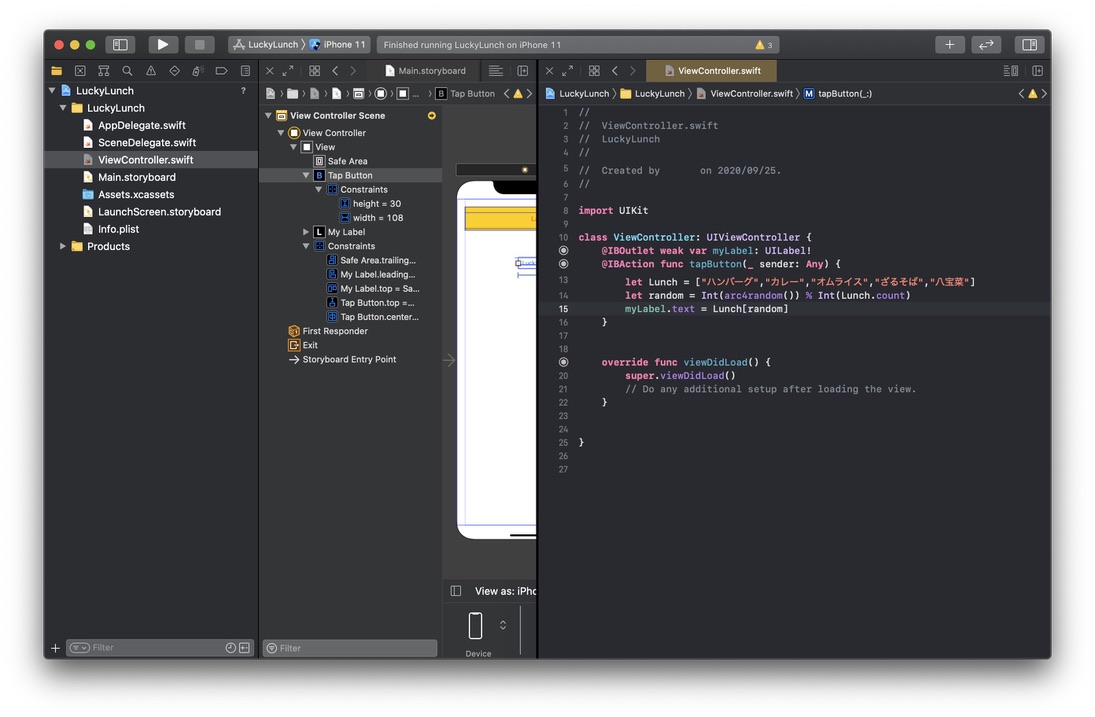The width and height of the screenshot is (1095, 717).
Task: Open editor options in the storyboard pane
Action: coord(496,71)
